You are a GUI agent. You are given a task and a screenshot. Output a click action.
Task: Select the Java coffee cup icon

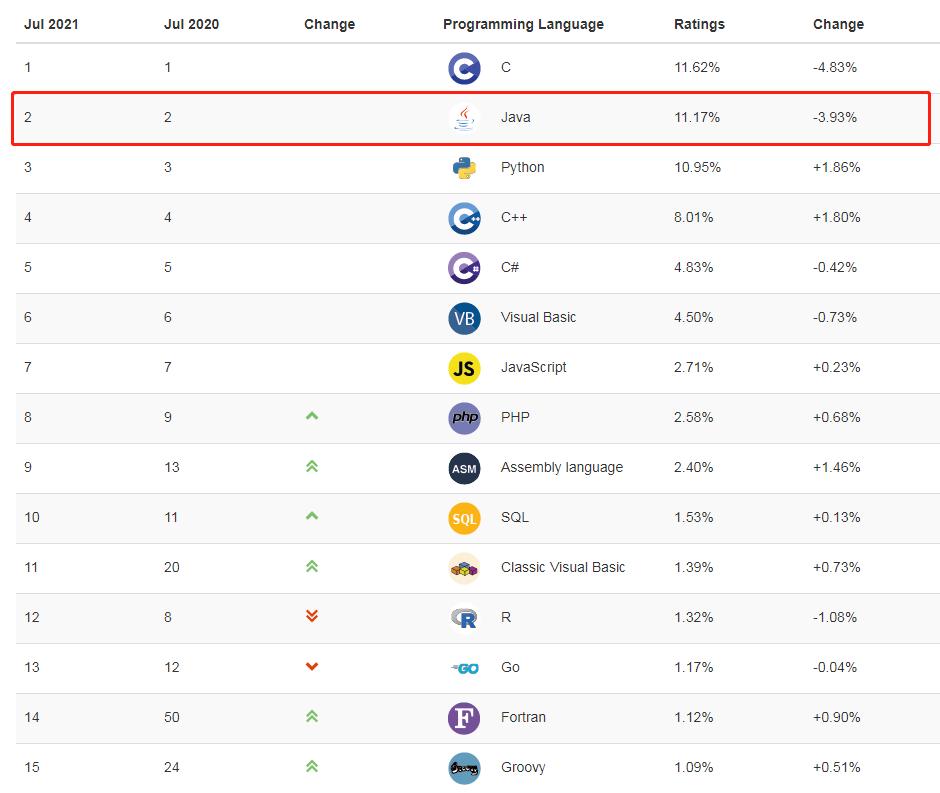click(x=464, y=118)
